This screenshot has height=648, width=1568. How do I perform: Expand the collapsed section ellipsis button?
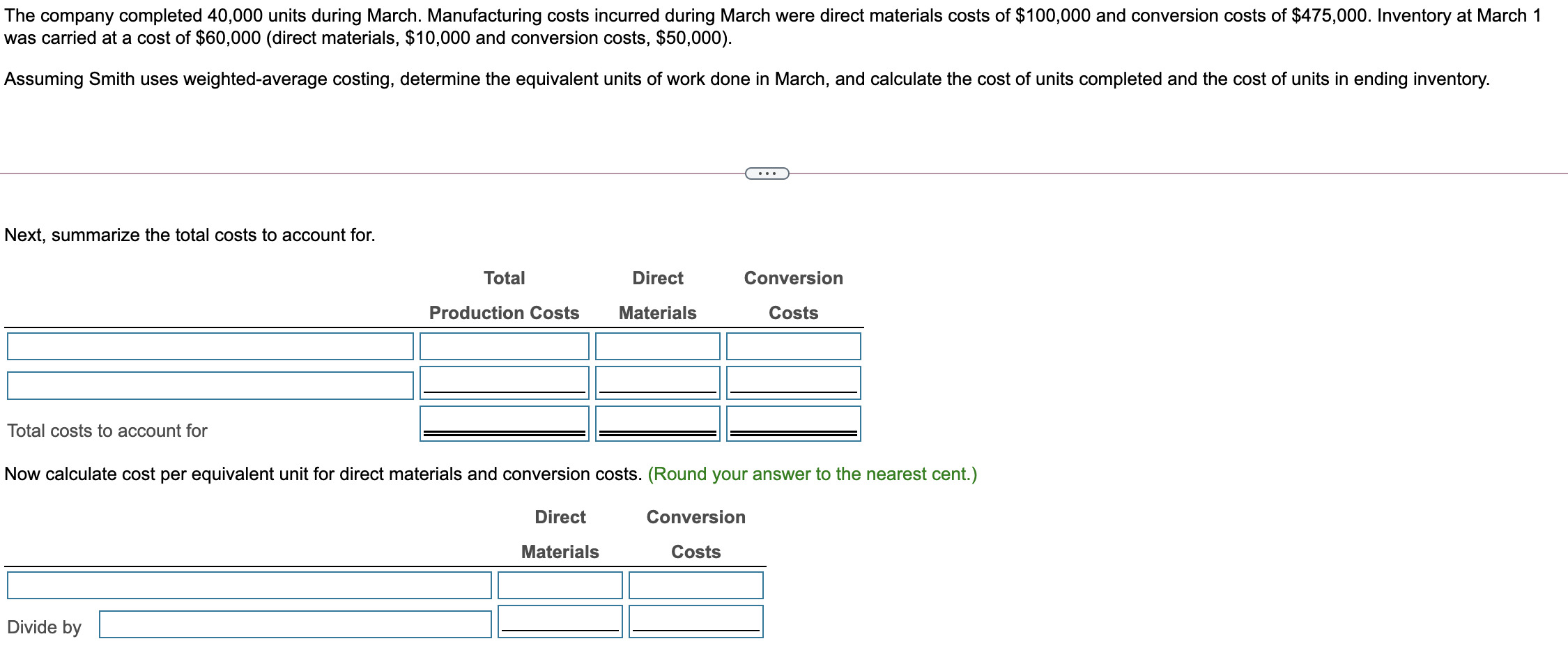[767, 173]
